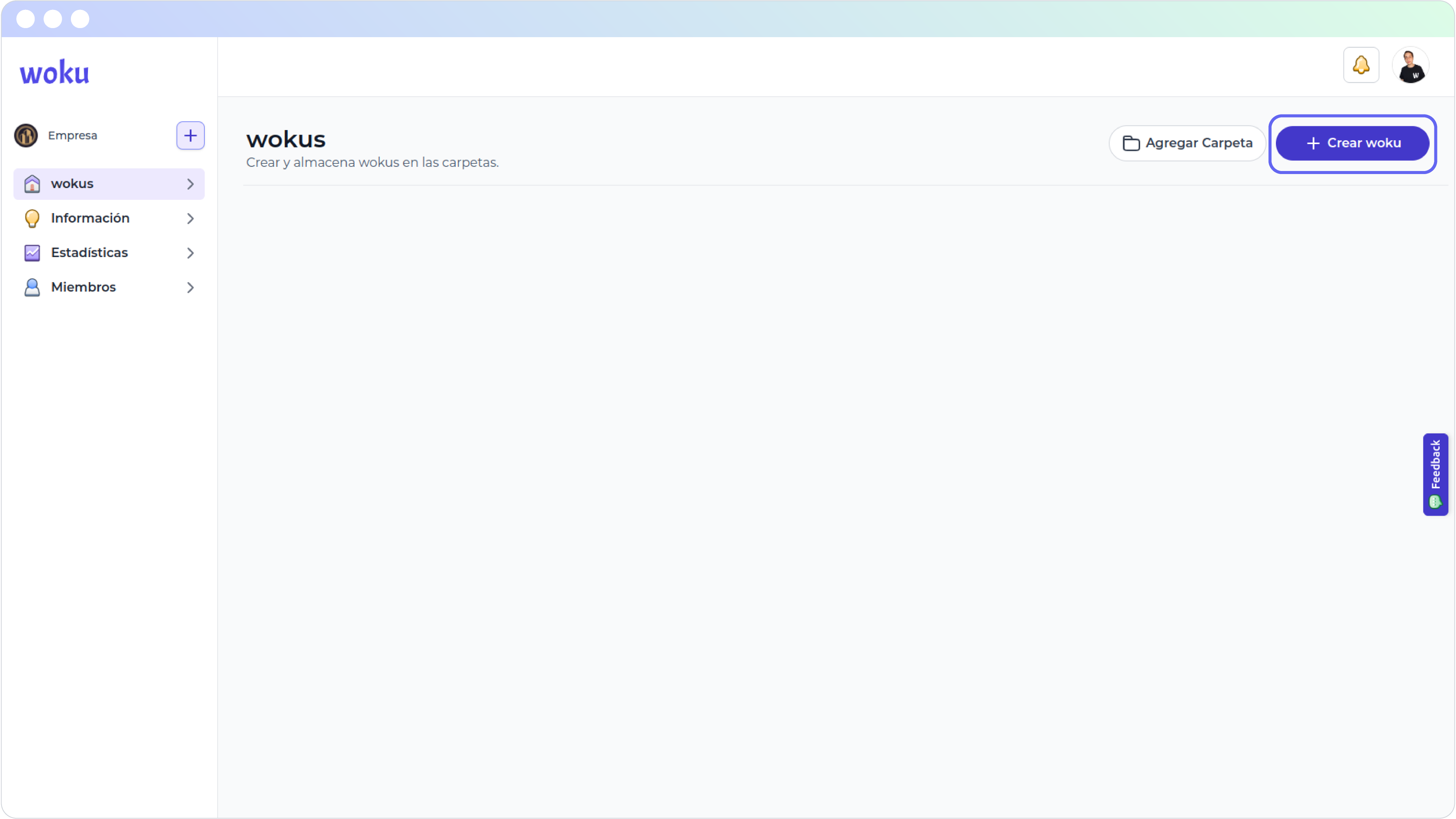Click the woku logo
The image size is (1456, 819).
(54, 71)
